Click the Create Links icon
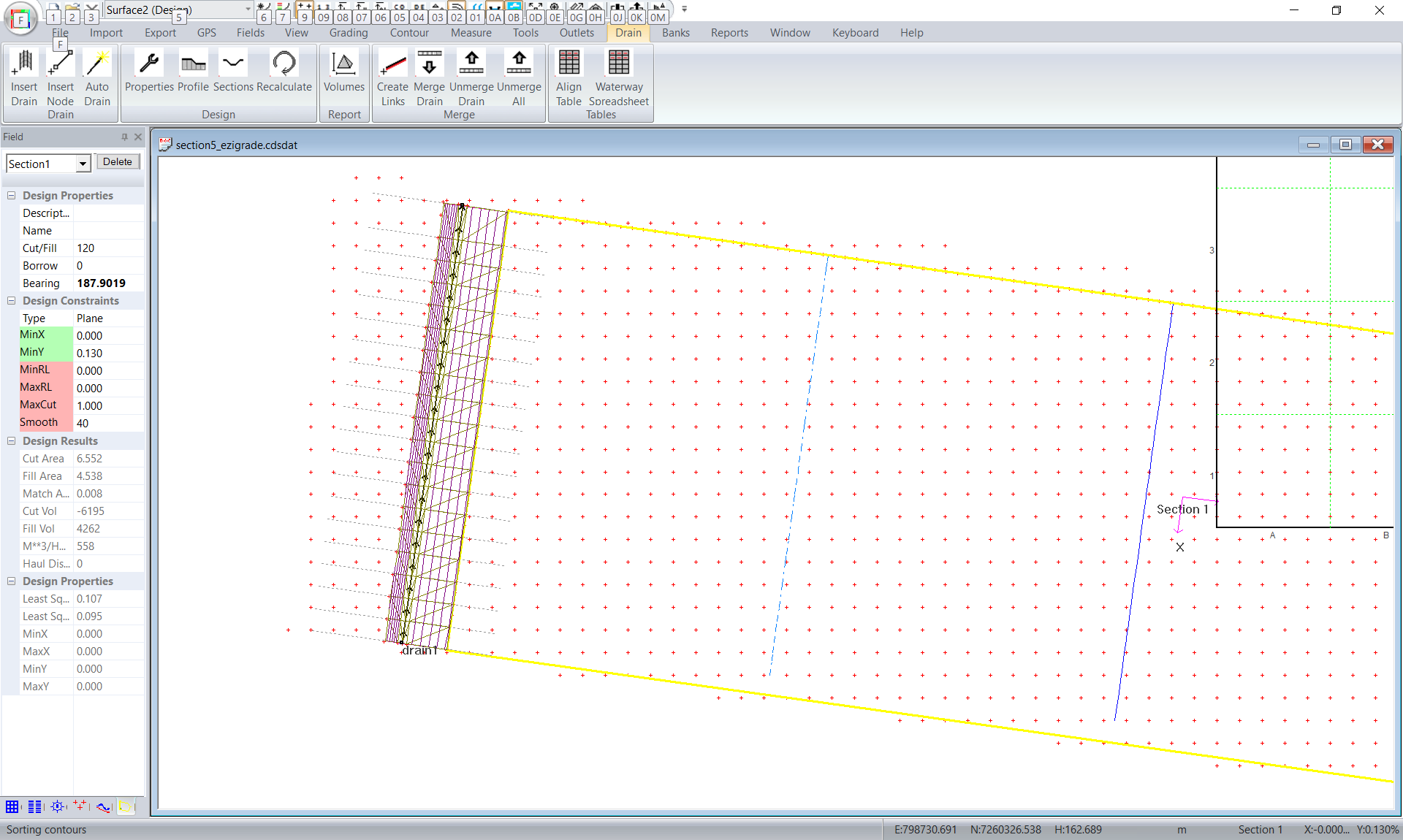This screenshot has height=840, width=1403. 392,64
